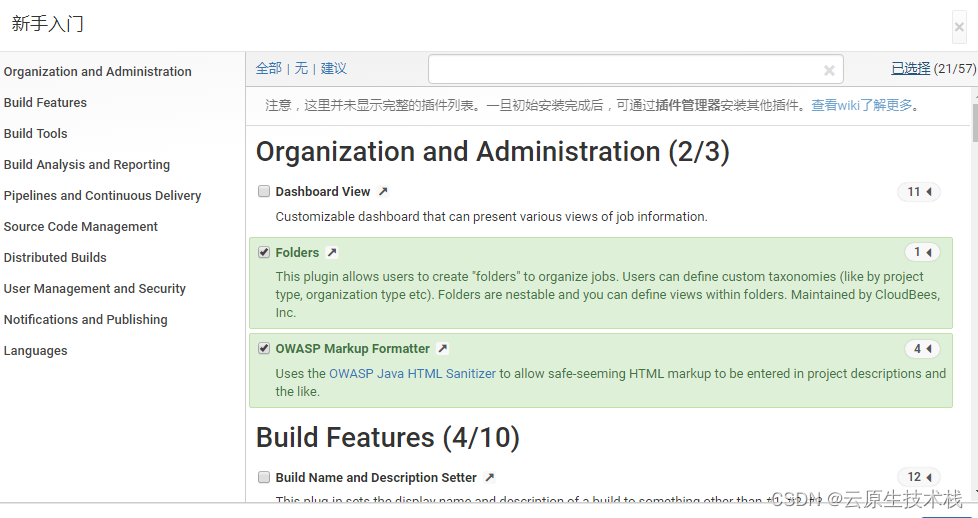
Task: Close the 新手入门 setup dialog
Action: point(959,27)
